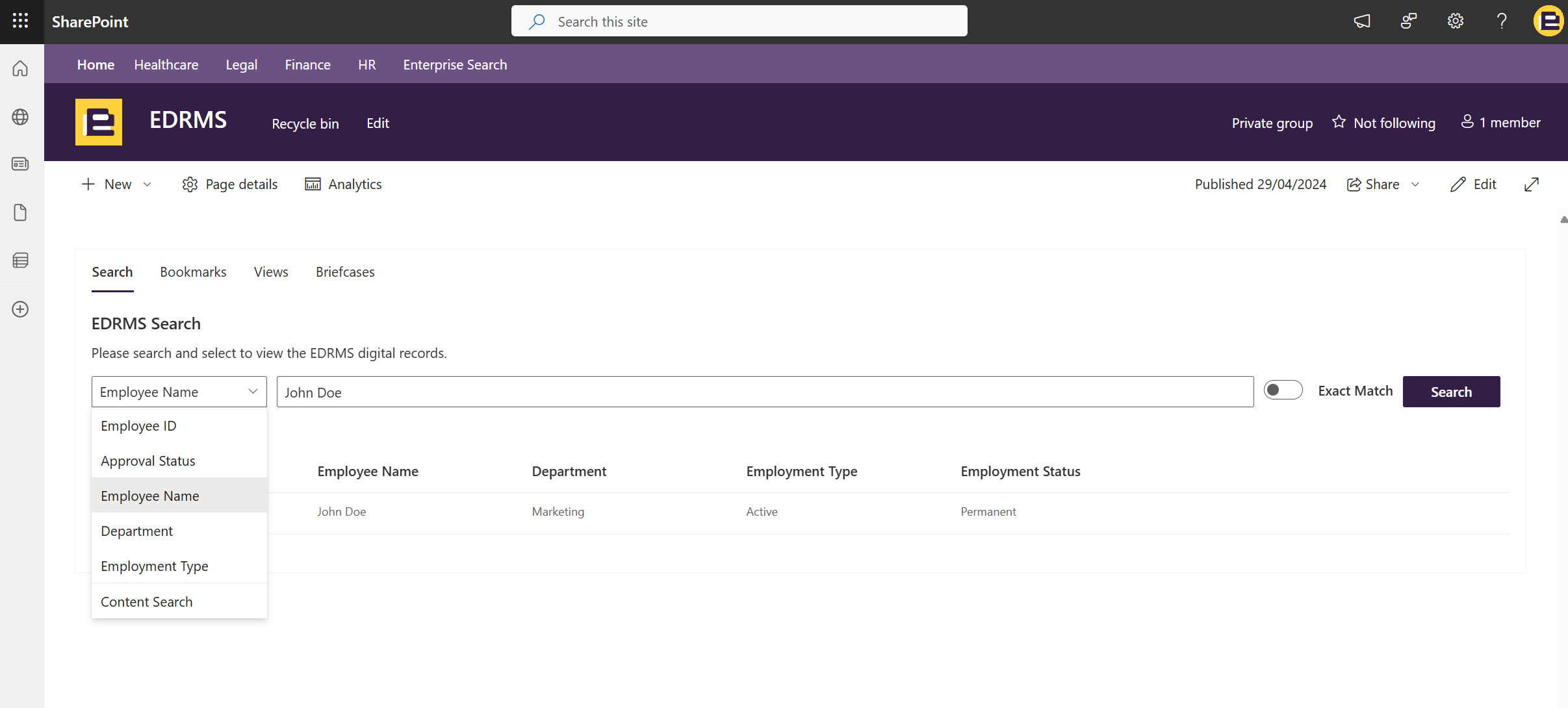Click the EDRMS site title
The image size is (1568, 708).
point(188,120)
